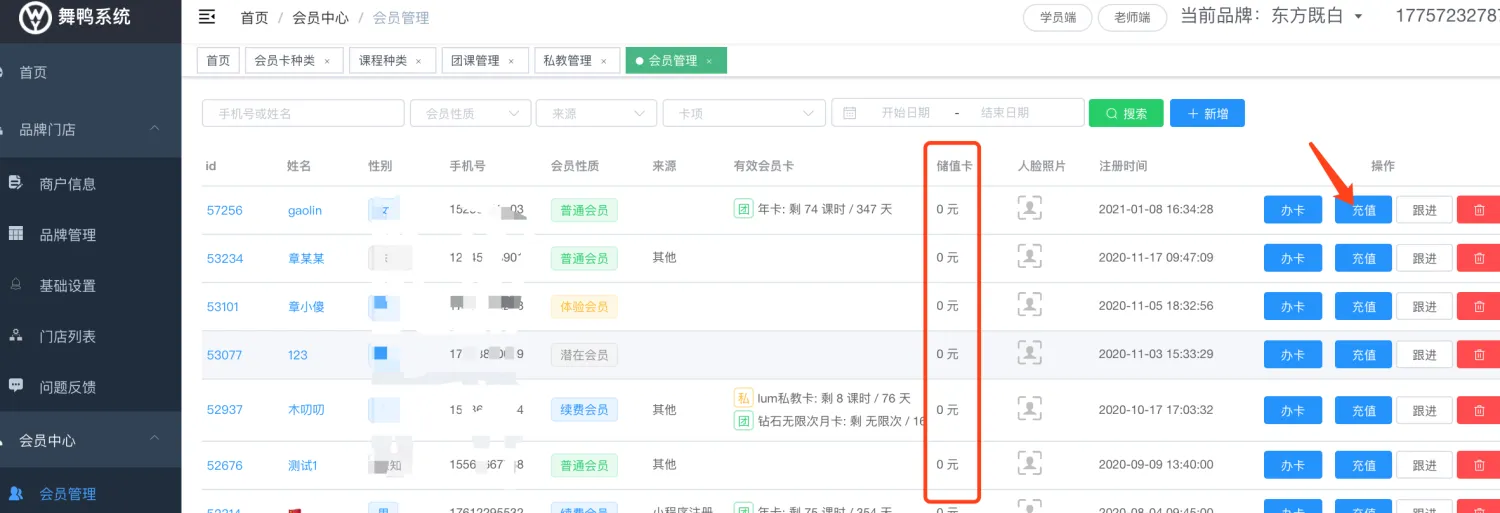The height and width of the screenshot is (513, 1500).
Task: Close the 私教管理 tab
Action: tap(603, 61)
